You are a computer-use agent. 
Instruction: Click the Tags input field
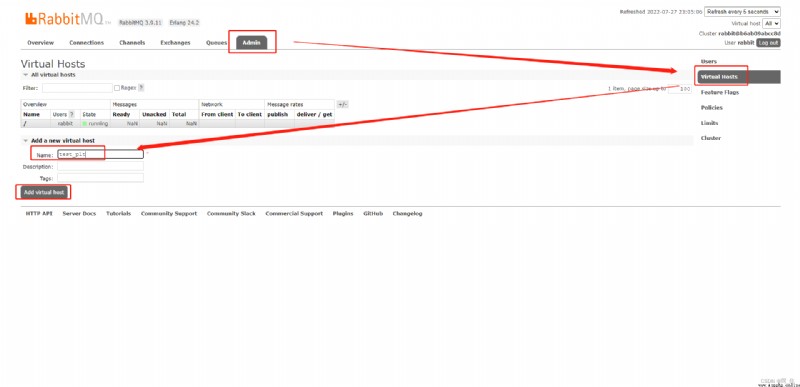[x=100, y=178]
